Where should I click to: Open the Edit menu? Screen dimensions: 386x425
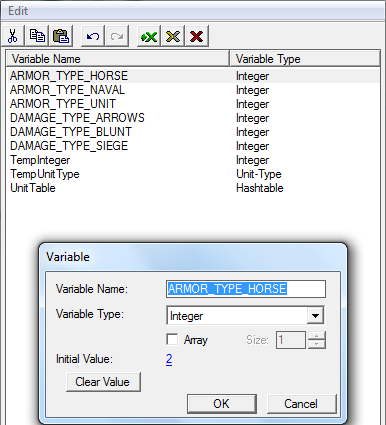tap(18, 11)
